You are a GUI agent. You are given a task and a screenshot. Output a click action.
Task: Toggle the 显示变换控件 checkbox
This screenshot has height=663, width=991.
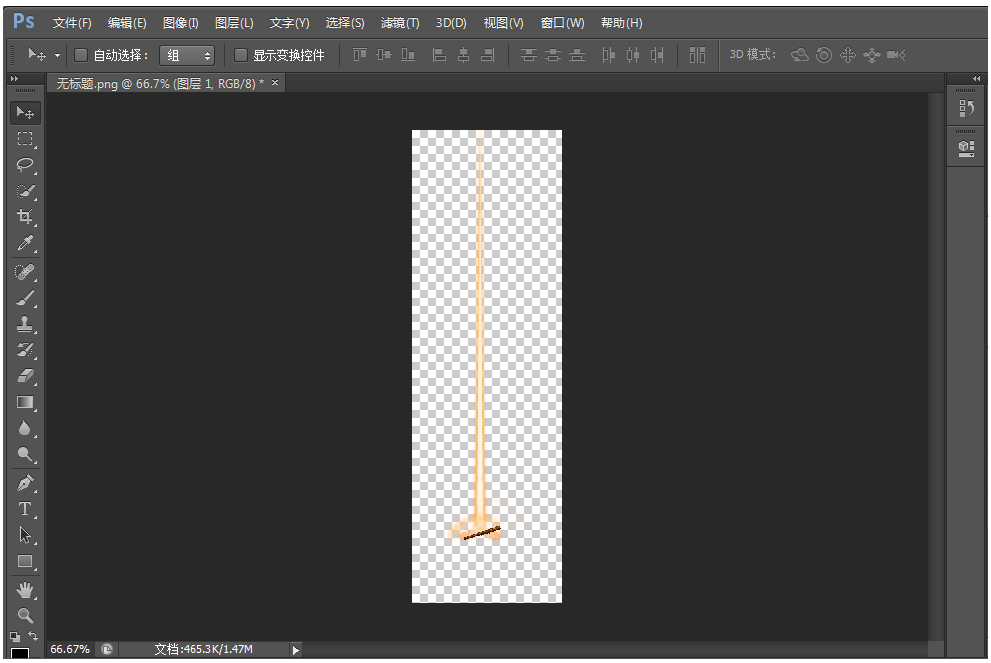pyautogui.click(x=241, y=55)
